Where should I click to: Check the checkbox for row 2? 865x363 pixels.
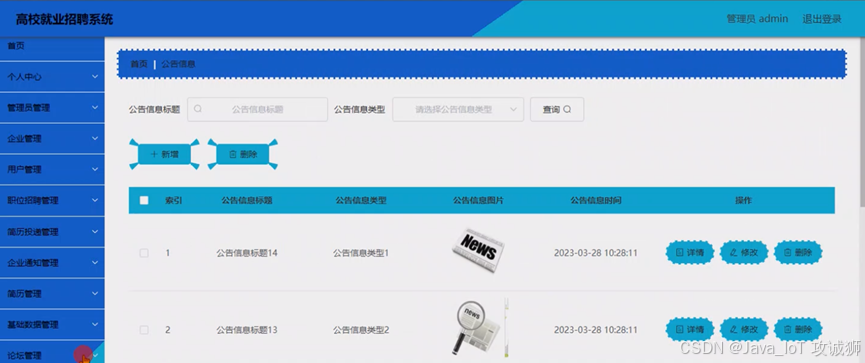pos(144,330)
